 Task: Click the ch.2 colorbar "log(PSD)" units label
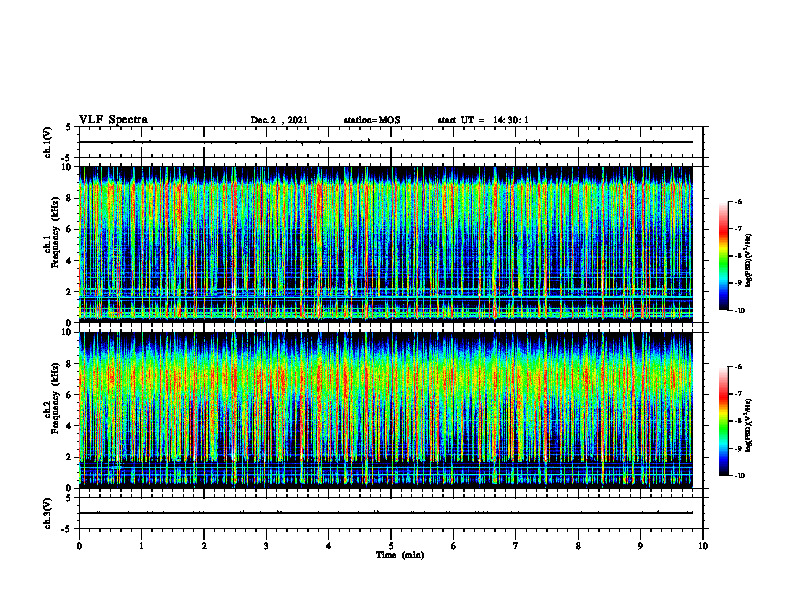coord(748,425)
